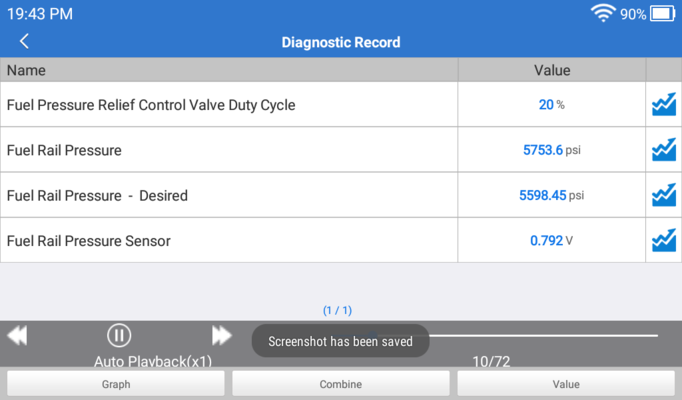
Task: Tap the 0.792 V sensor value
Action: coord(551,240)
